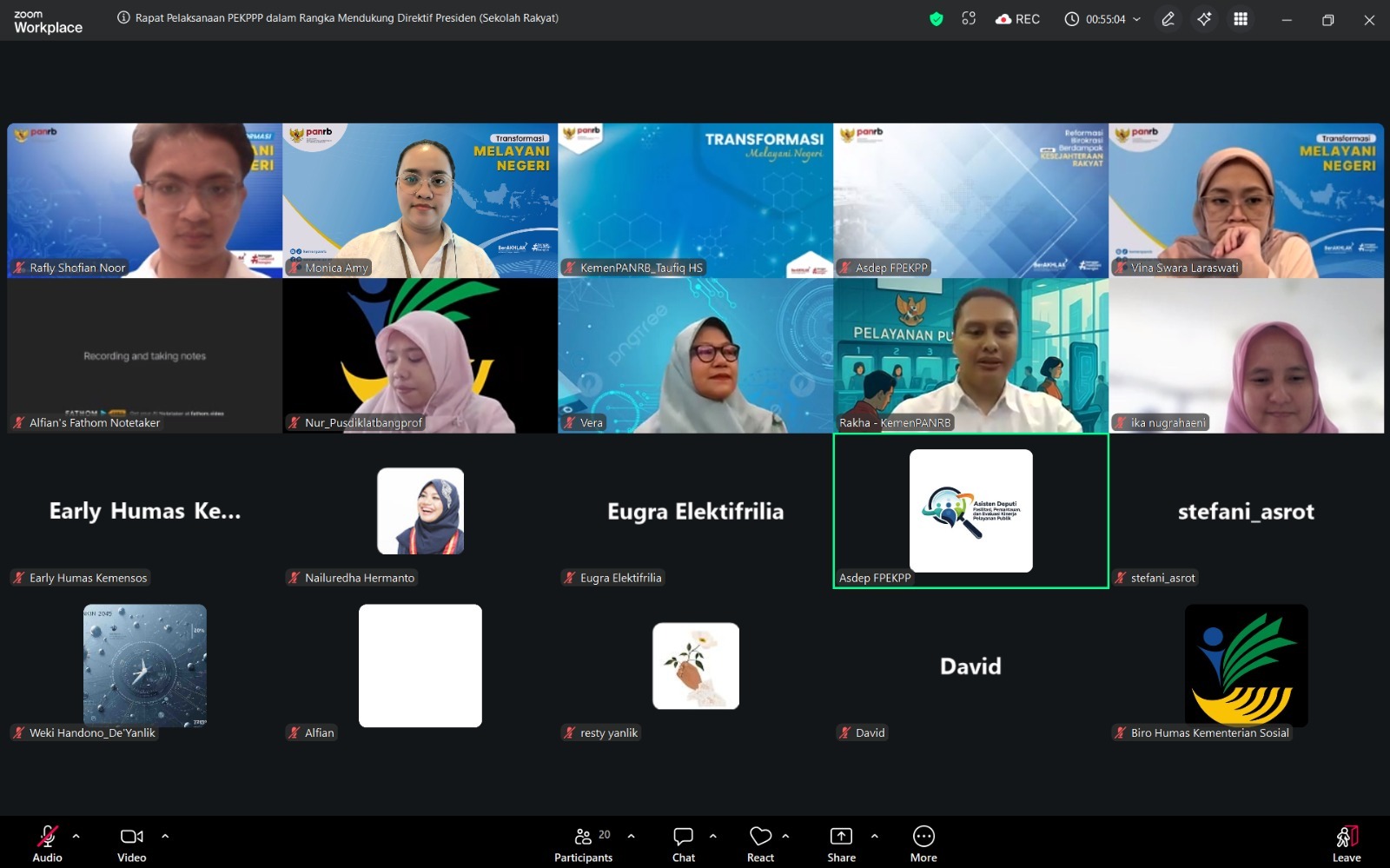
Task: Open the Participants panel
Action: 584,844
